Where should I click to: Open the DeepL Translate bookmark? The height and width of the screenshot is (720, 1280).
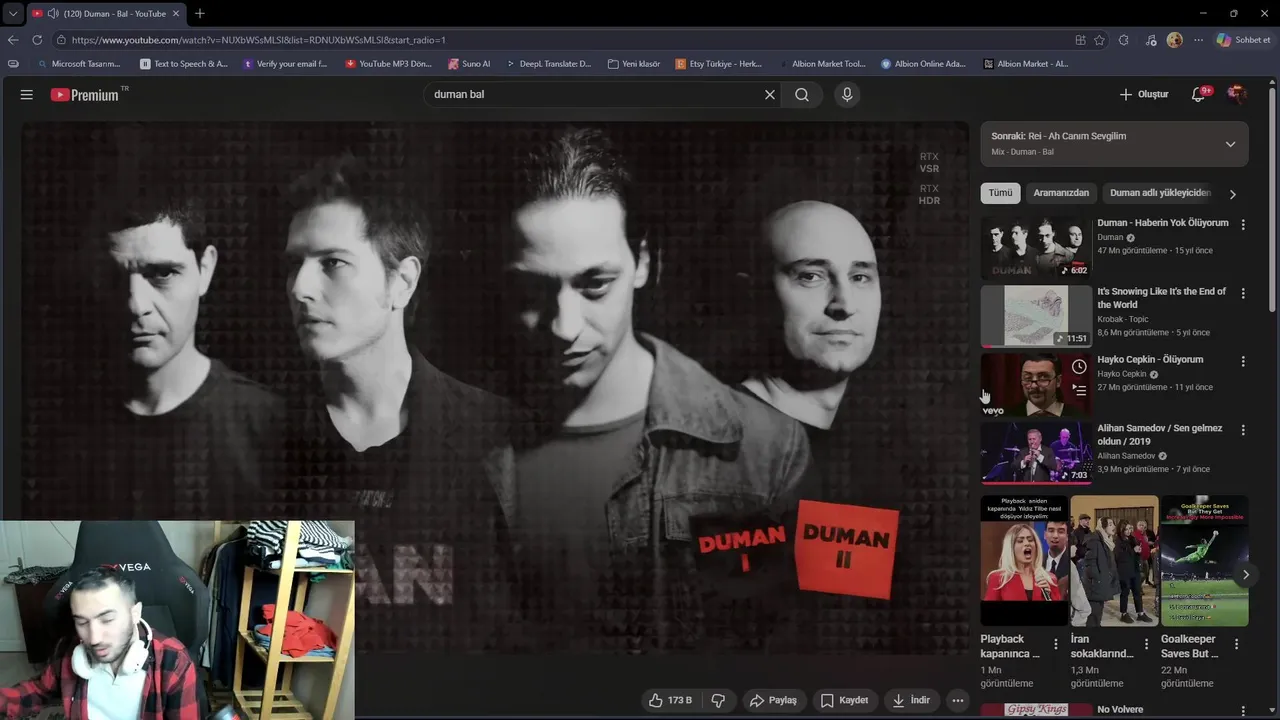[x=548, y=64]
